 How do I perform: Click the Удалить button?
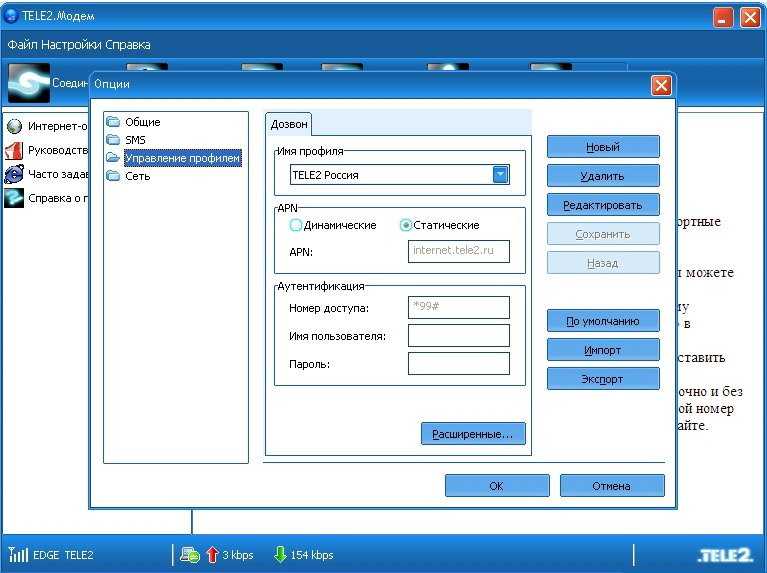click(603, 176)
